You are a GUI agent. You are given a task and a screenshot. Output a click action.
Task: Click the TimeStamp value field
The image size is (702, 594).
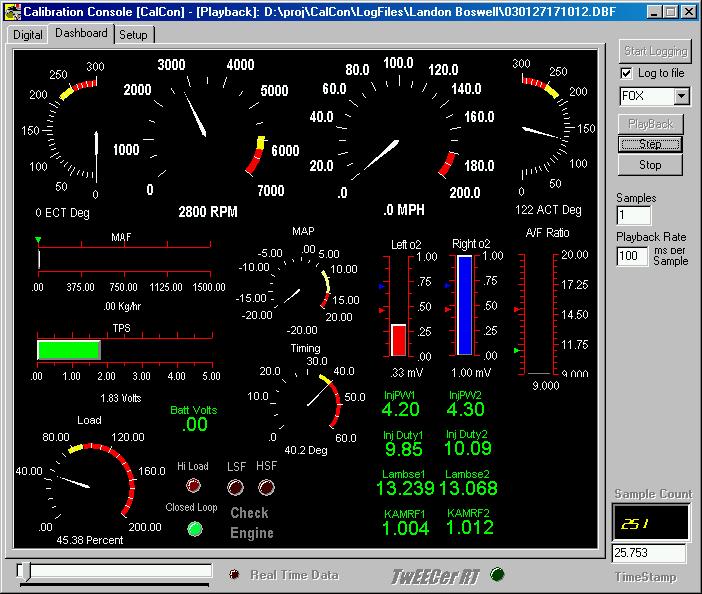(648, 553)
